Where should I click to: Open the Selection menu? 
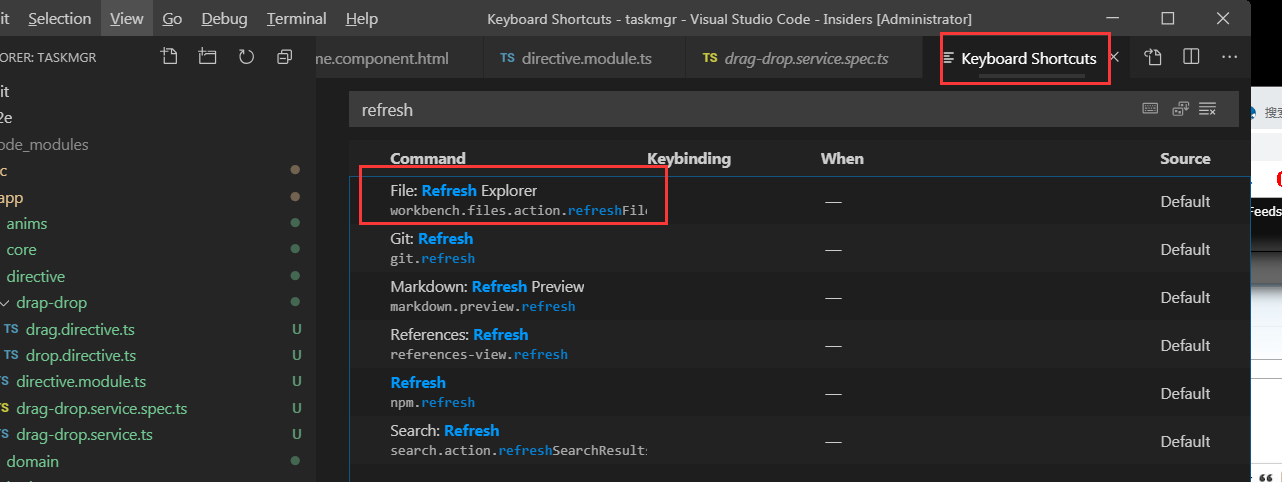click(59, 19)
